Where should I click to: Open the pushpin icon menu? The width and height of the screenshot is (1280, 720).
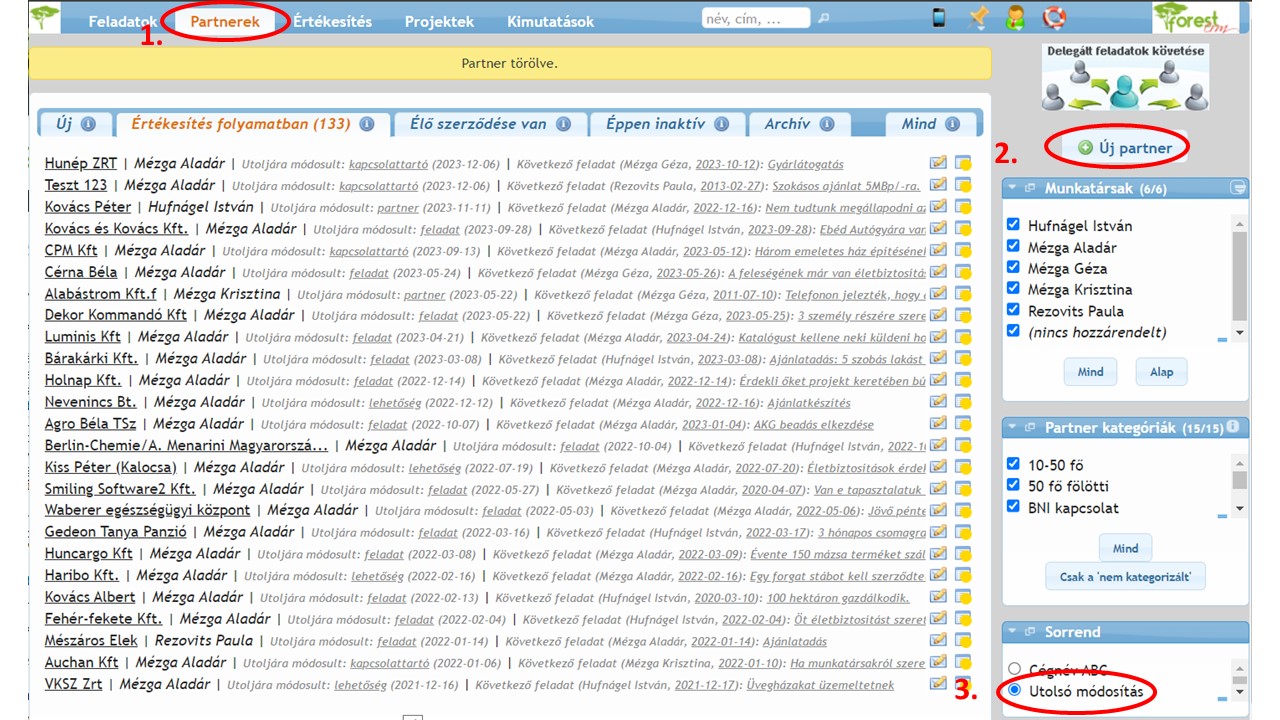point(979,18)
